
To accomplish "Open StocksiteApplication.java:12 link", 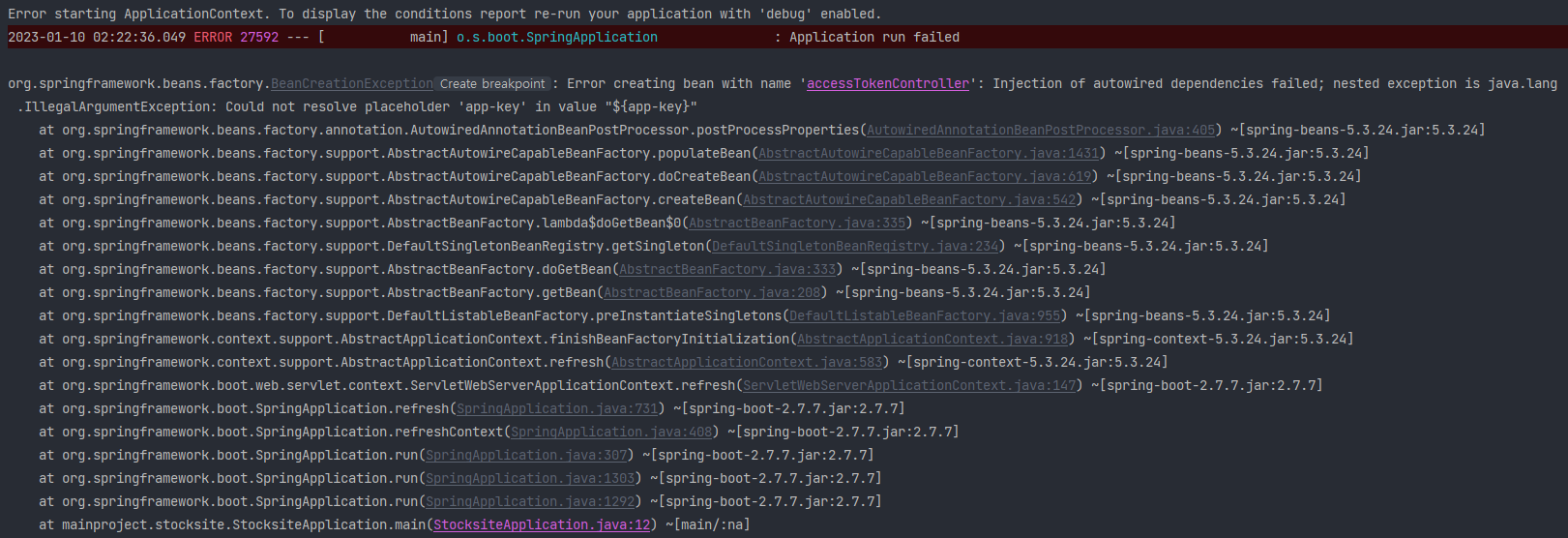I will click(x=542, y=525).
